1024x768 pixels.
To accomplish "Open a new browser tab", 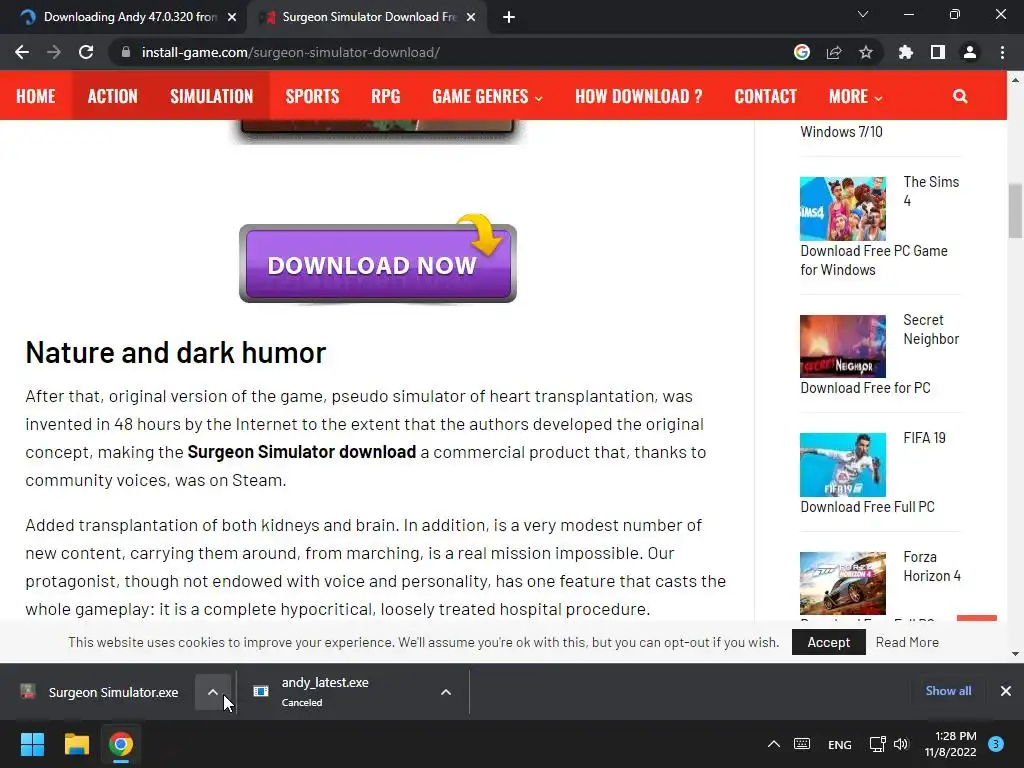I will (509, 18).
